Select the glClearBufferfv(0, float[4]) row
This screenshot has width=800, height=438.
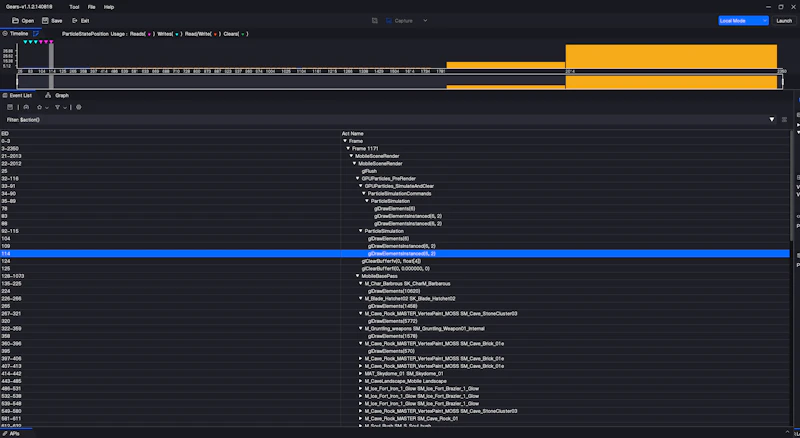[395, 261]
